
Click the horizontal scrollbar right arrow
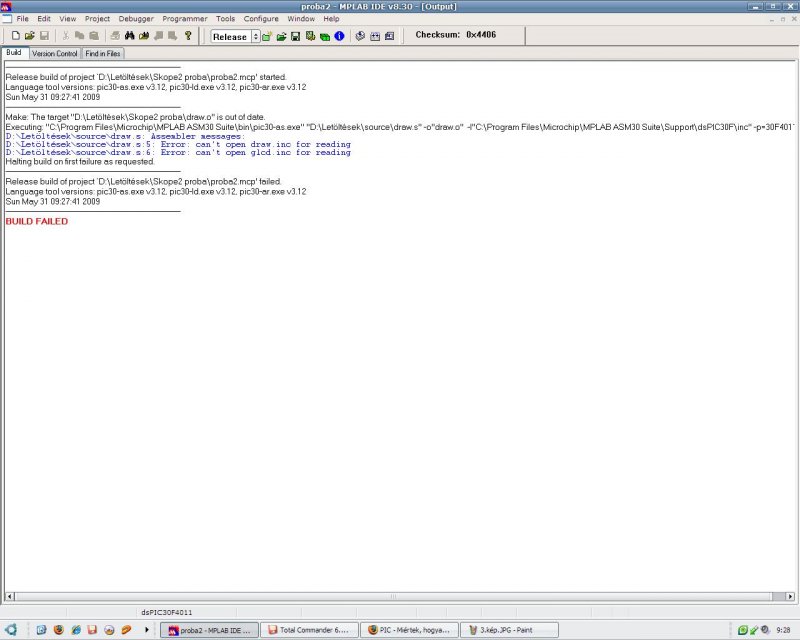coord(790,596)
